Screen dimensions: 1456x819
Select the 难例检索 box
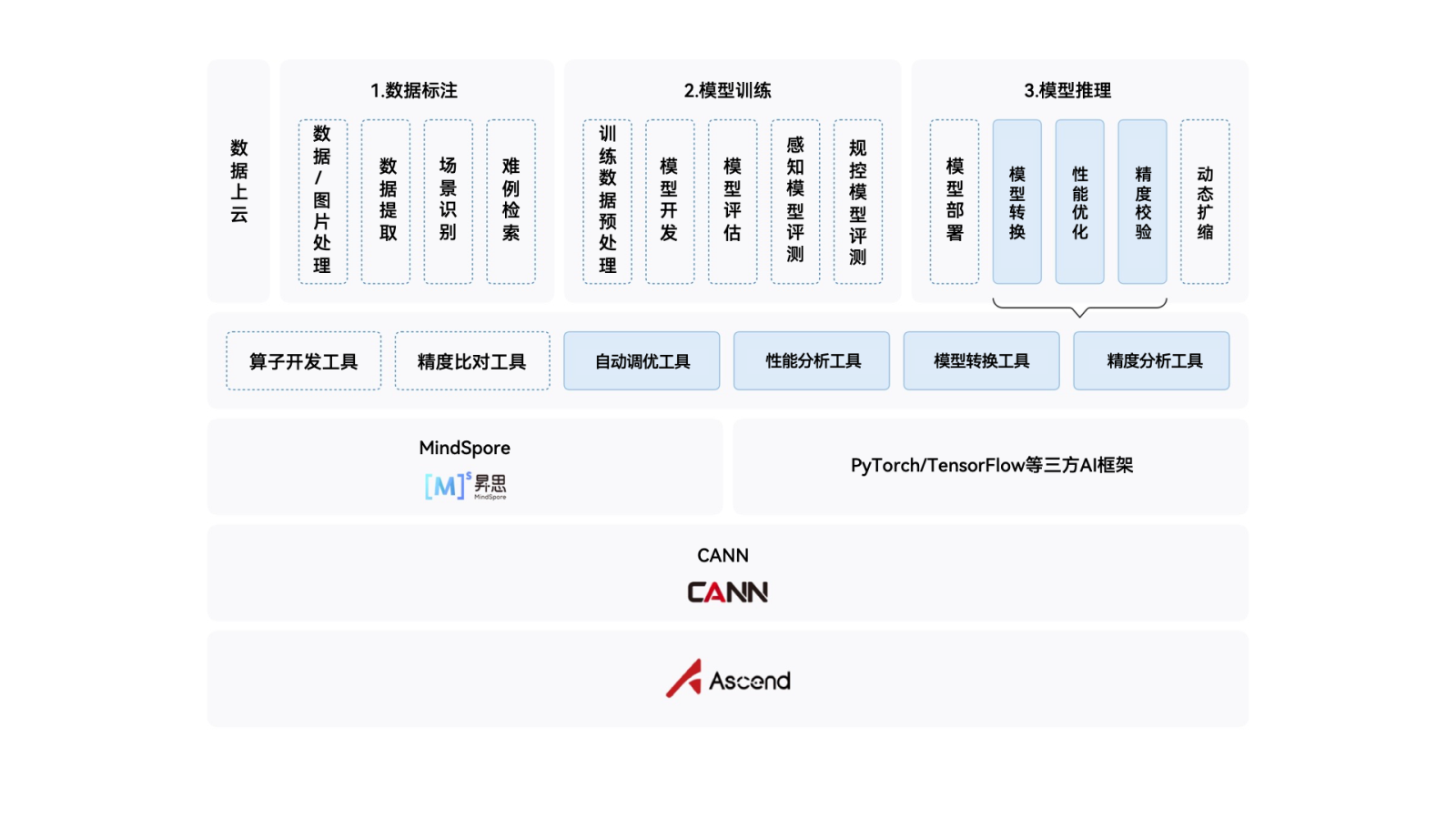pyautogui.click(x=511, y=202)
